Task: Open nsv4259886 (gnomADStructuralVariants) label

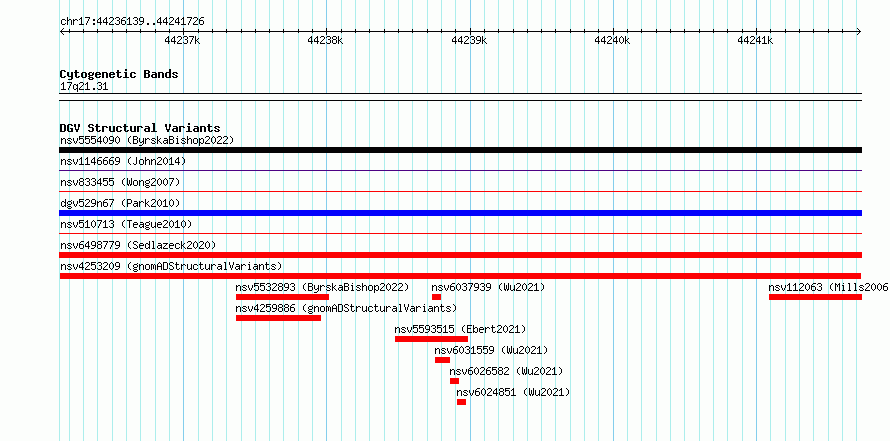Action: [346, 308]
